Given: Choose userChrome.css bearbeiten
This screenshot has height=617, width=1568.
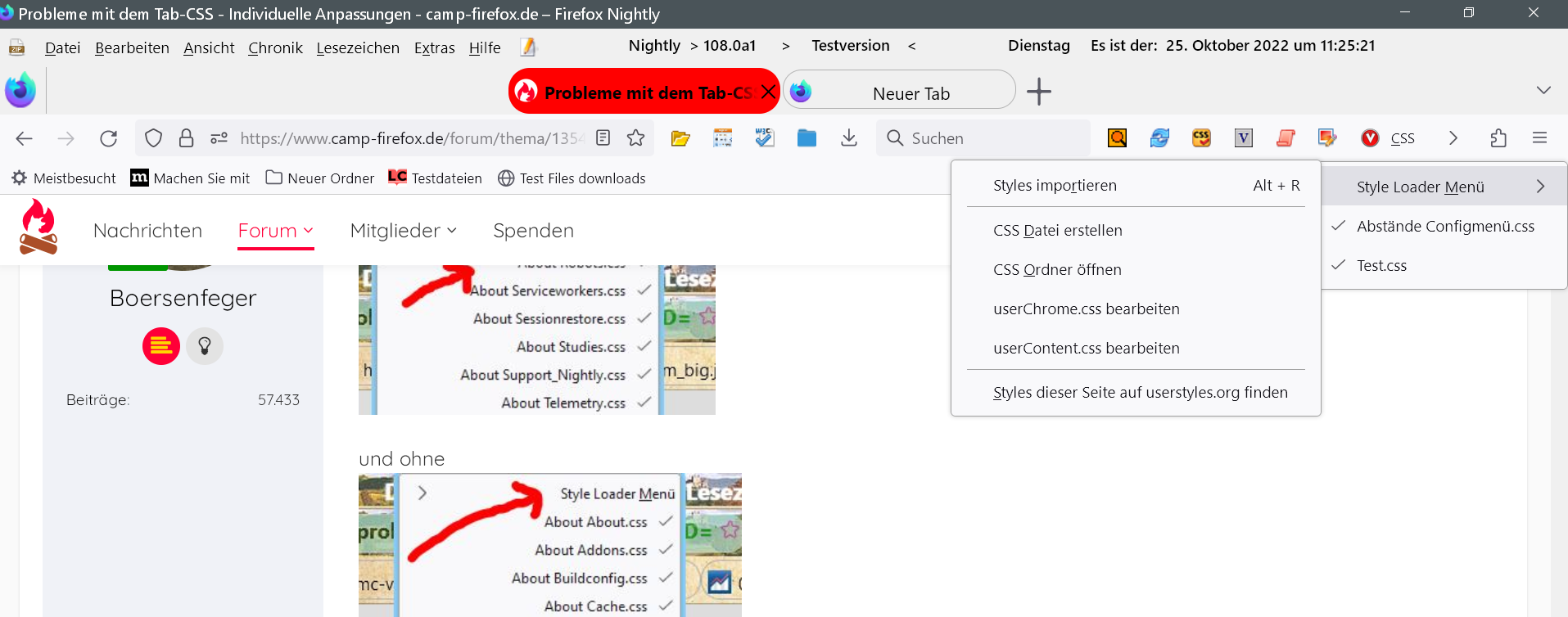Looking at the screenshot, I should (x=1136, y=309).
